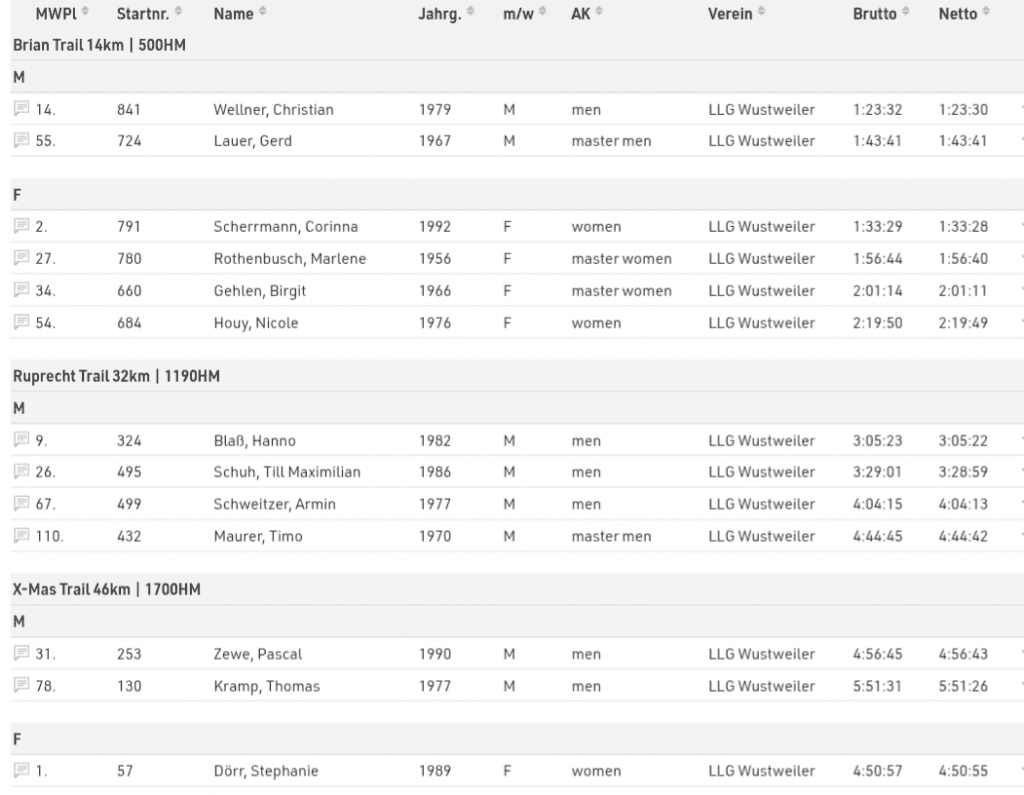Screen dimensions: 1024x795
Task: Sort results by Name column
Action: pyautogui.click(x=262, y=12)
